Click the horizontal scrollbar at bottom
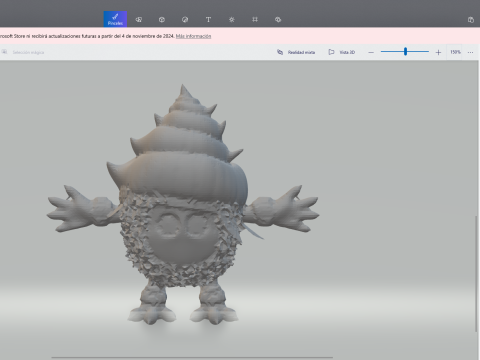 tap(192, 357)
